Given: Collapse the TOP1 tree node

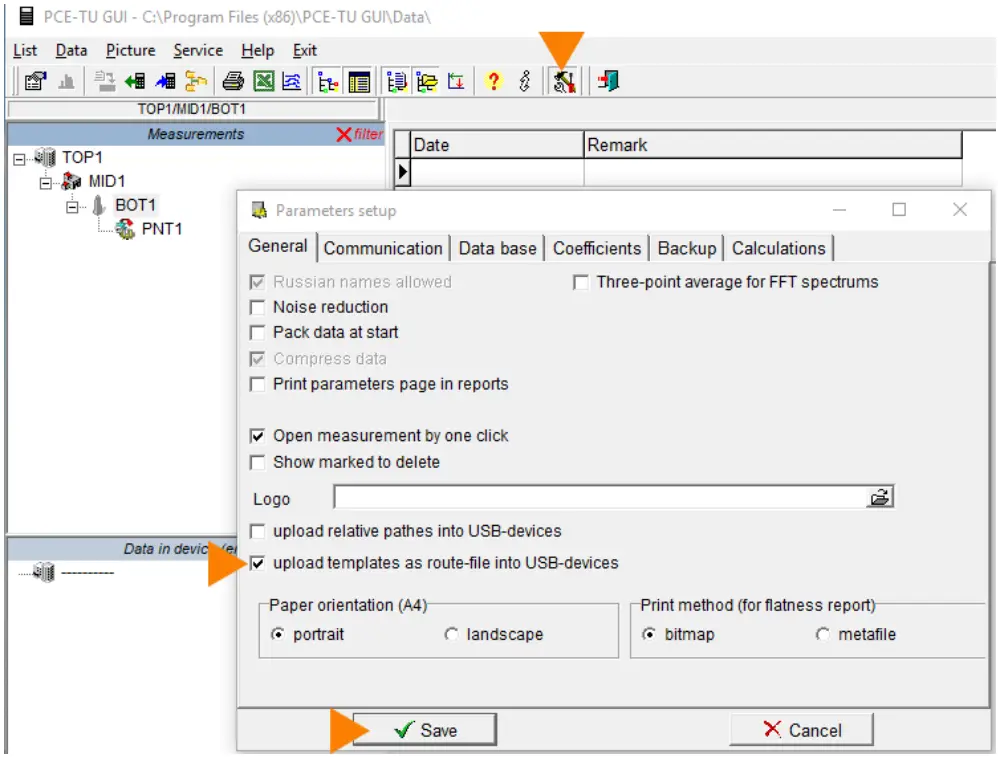Looking at the screenshot, I should coord(19,159).
